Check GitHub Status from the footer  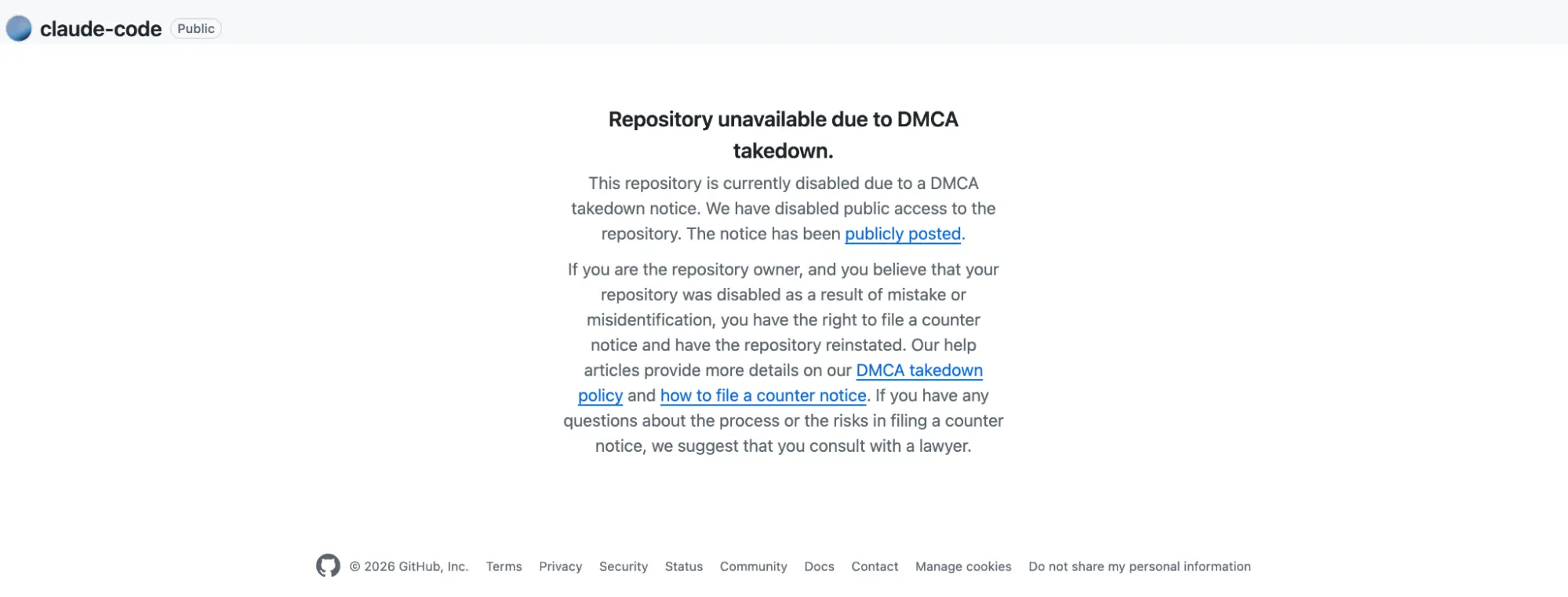pyautogui.click(x=684, y=566)
